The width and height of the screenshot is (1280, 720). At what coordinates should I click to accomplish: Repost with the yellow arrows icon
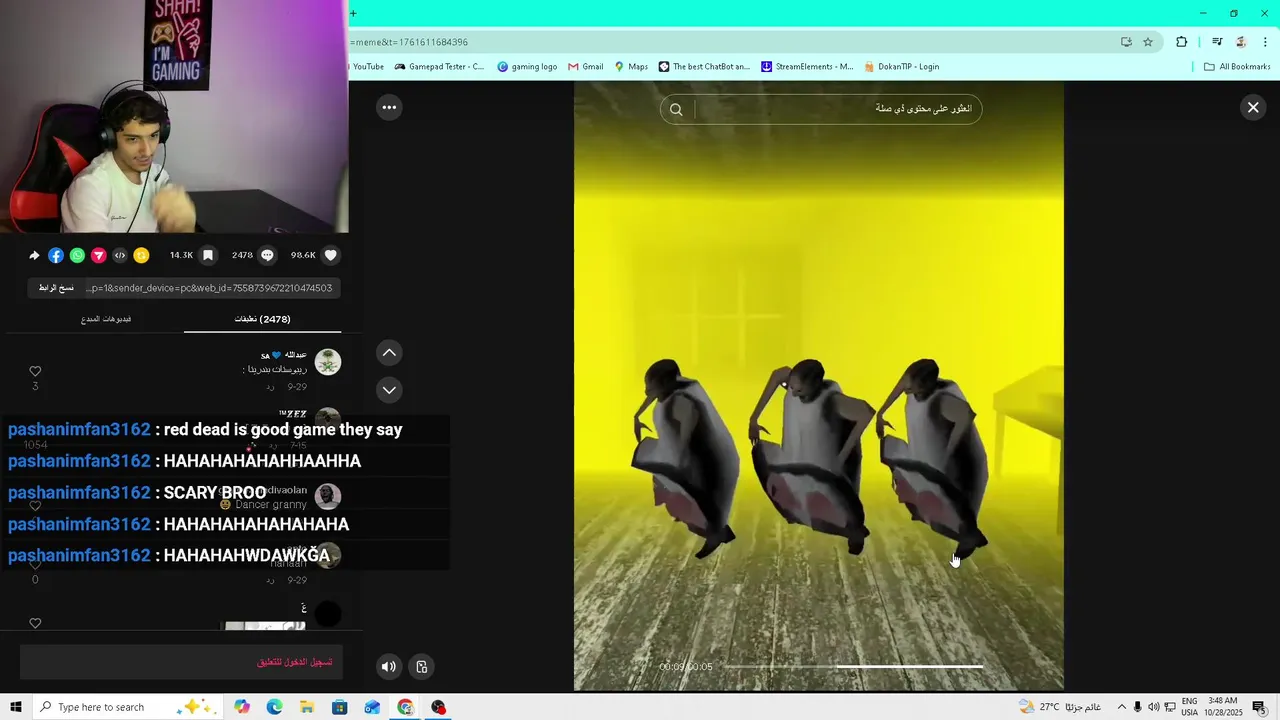[141, 255]
